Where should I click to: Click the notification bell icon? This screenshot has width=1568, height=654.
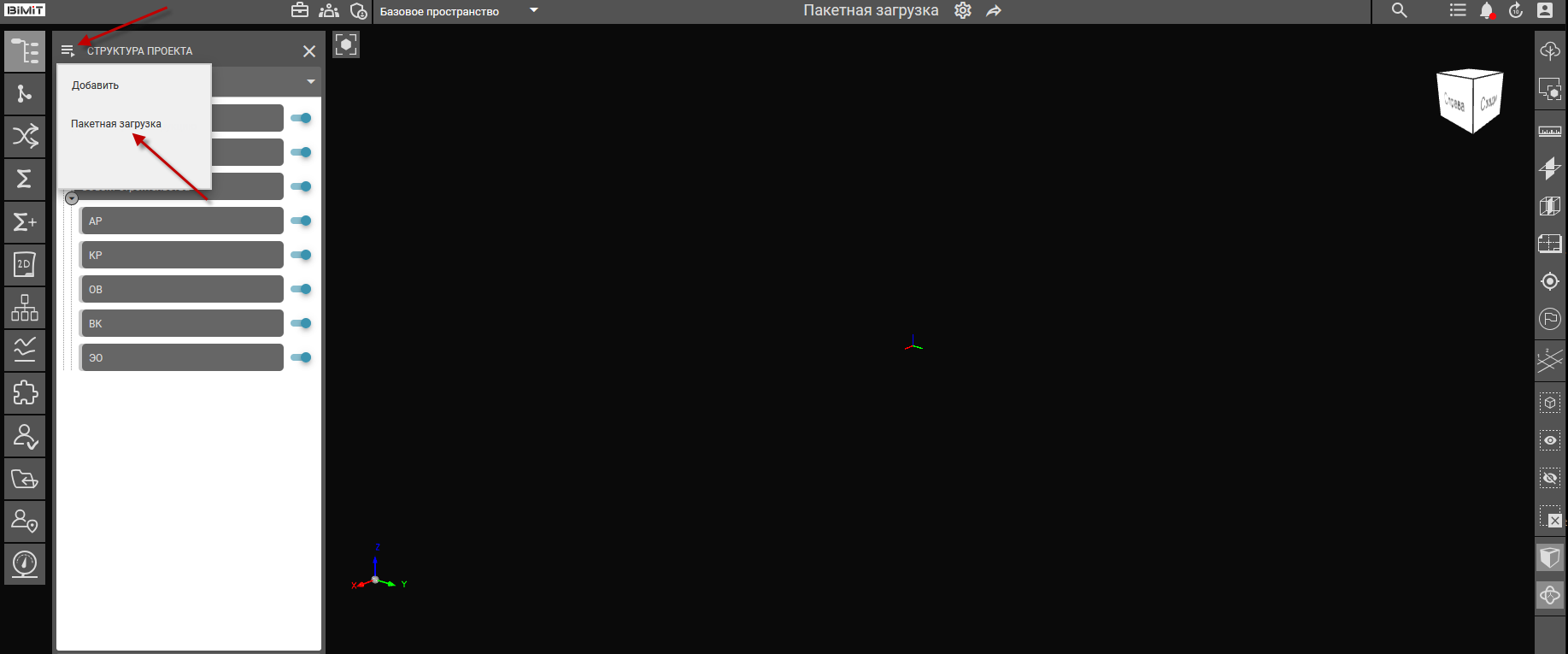pos(1486,11)
